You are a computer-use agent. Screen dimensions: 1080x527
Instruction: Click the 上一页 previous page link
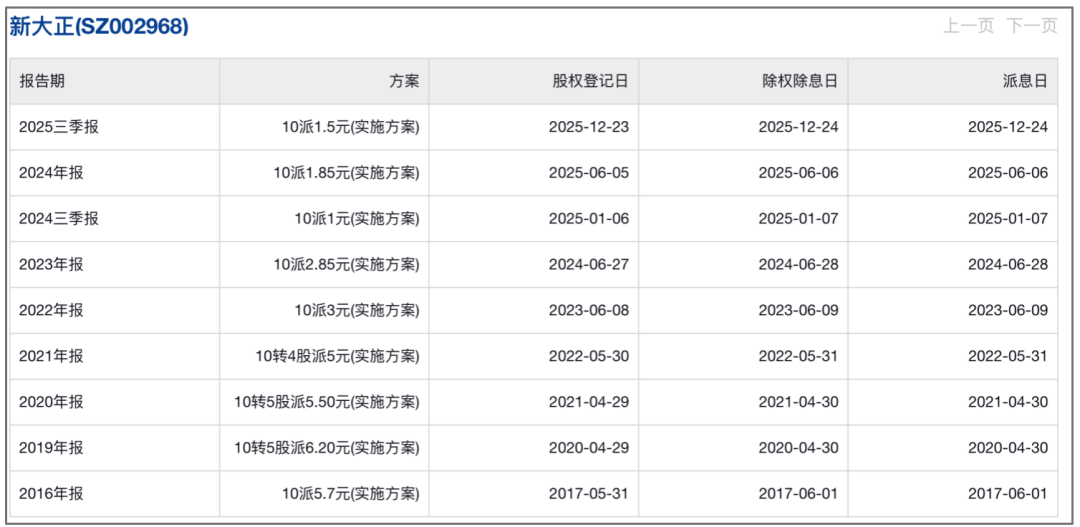click(967, 26)
